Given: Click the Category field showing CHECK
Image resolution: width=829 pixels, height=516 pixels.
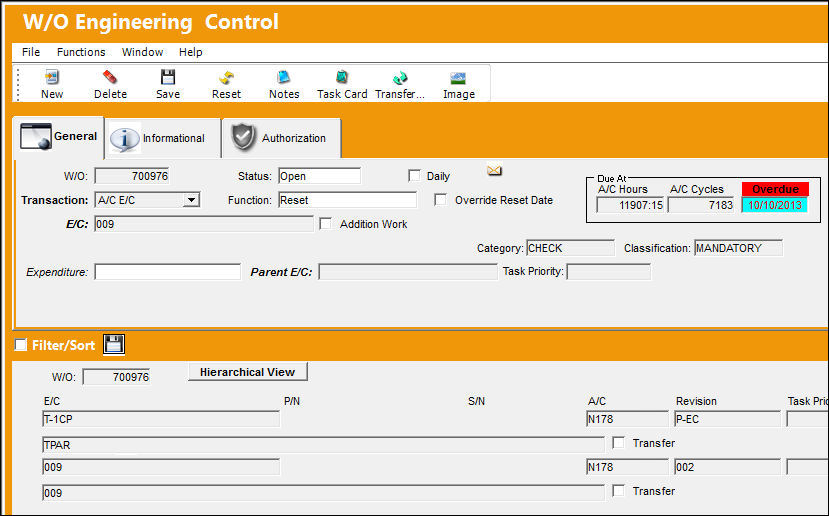Looking at the screenshot, I should coord(570,248).
